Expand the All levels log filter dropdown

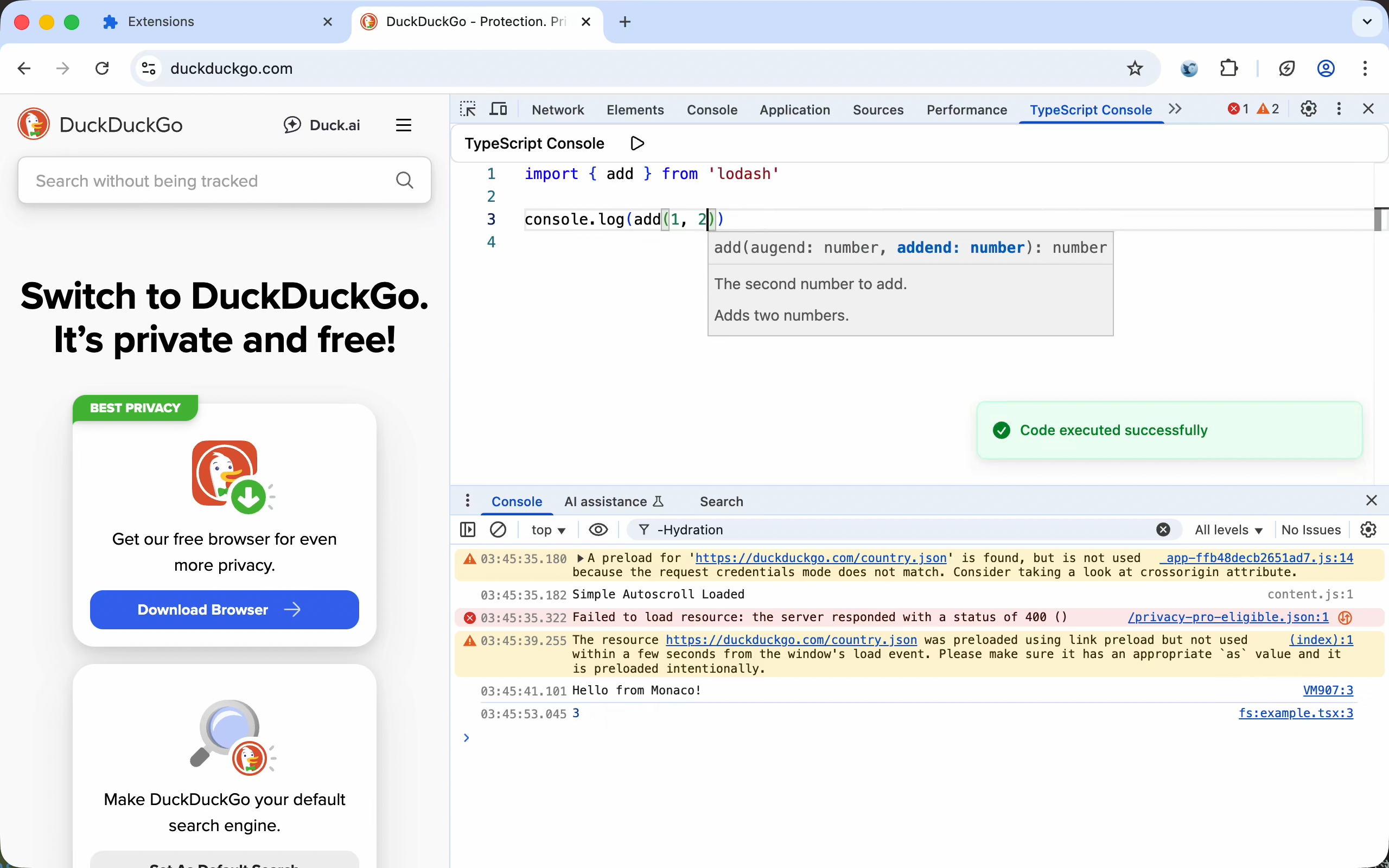(x=1228, y=530)
